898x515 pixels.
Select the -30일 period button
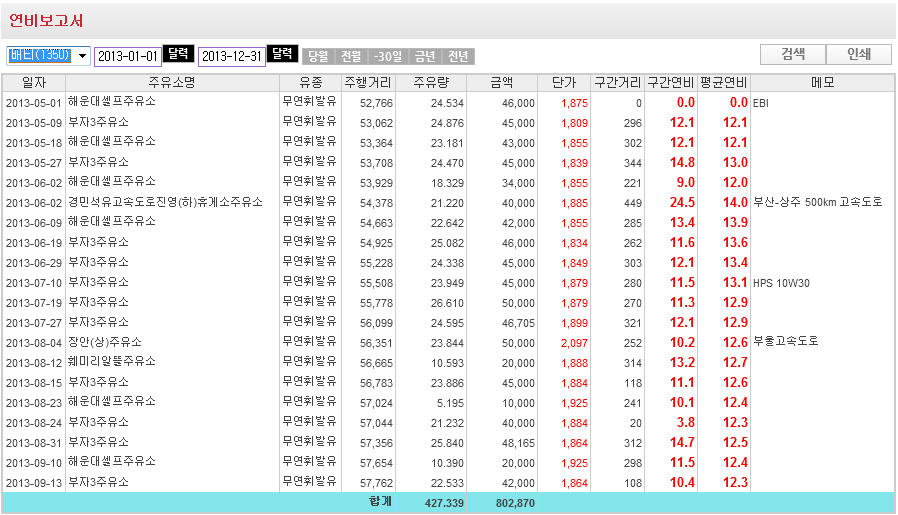coord(388,57)
